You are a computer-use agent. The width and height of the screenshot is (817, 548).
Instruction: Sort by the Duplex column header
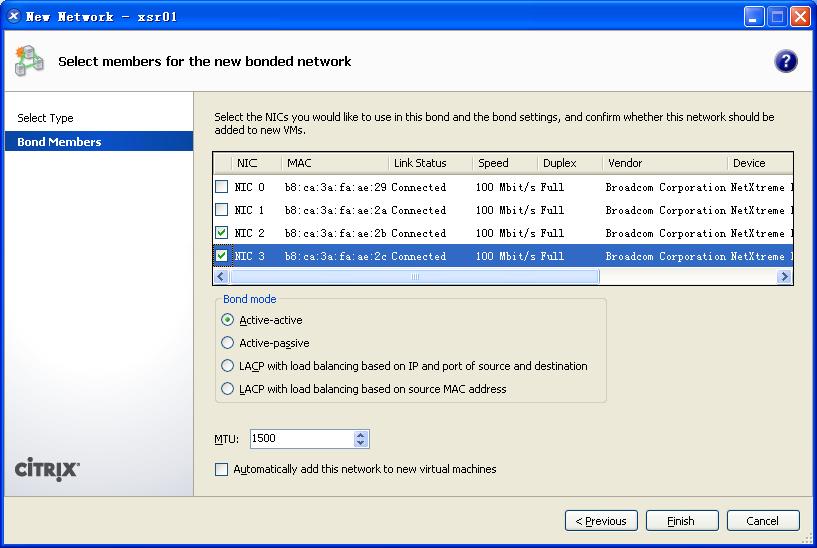570,163
